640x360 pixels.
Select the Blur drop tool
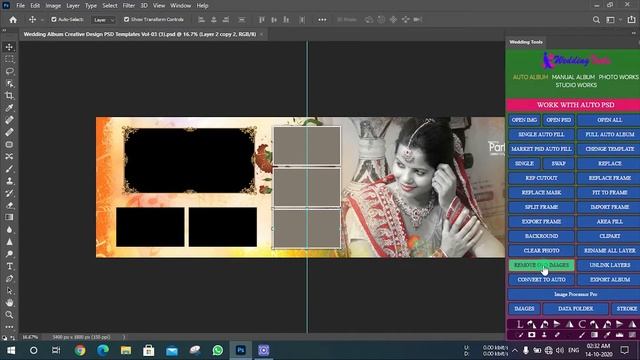point(9,230)
